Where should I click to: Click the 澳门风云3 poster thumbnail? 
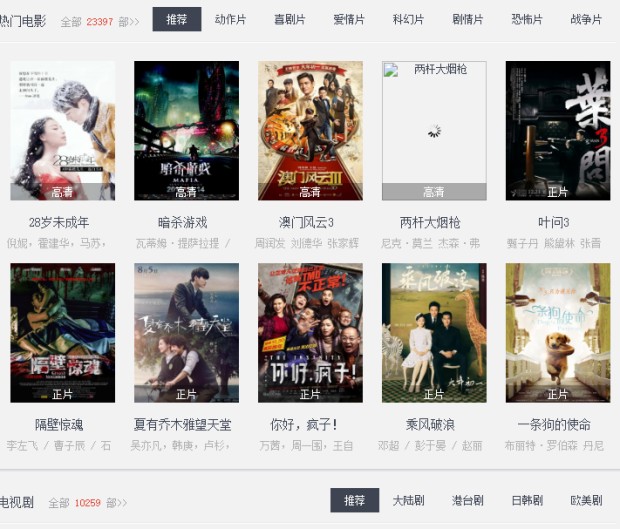310,130
